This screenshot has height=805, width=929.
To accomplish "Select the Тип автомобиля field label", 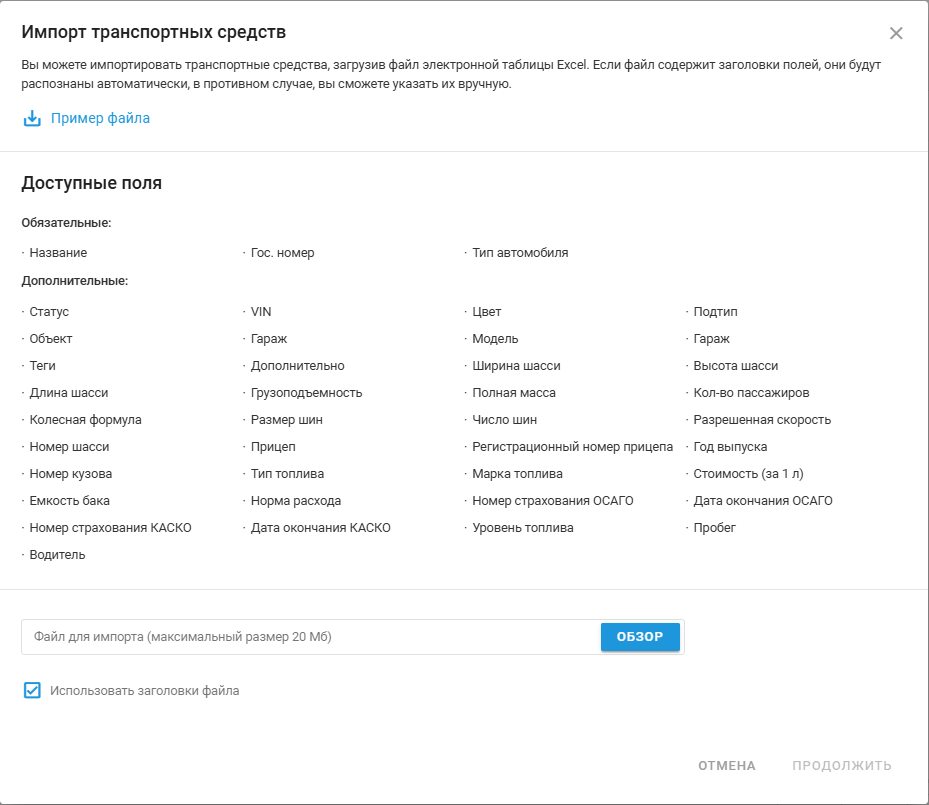I will click(x=520, y=253).
